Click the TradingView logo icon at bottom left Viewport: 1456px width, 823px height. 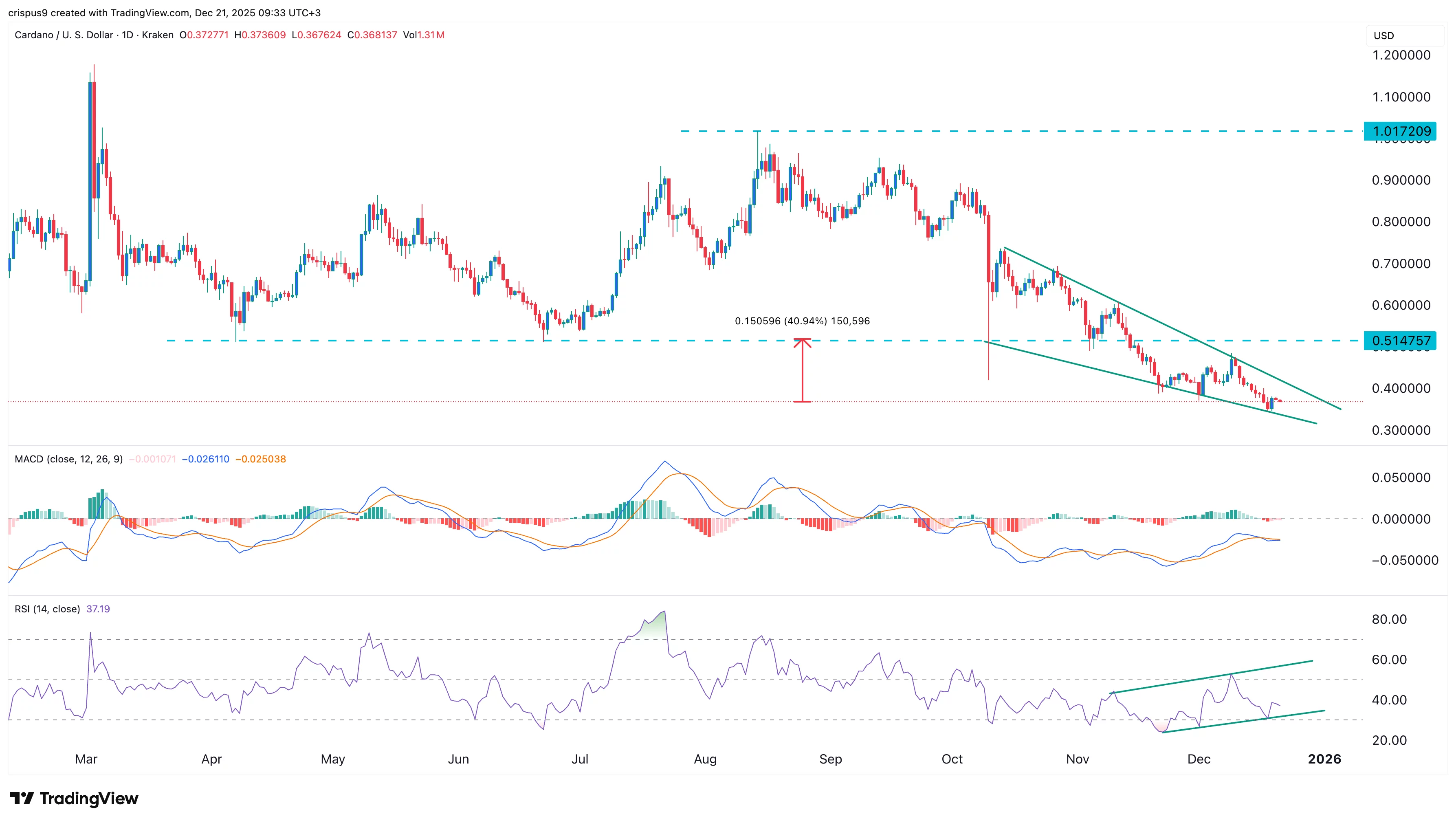pyautogui.click(x=22, y=798)
